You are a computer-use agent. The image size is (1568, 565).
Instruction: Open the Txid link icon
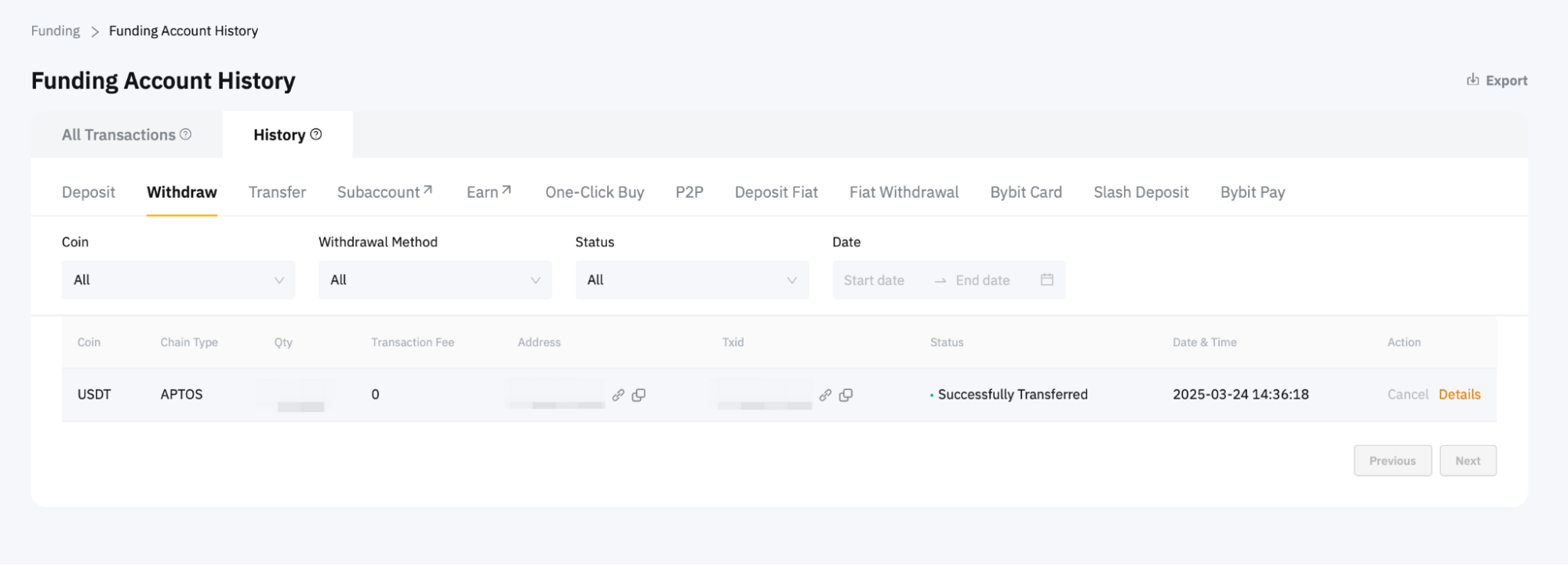pos(825,395)
